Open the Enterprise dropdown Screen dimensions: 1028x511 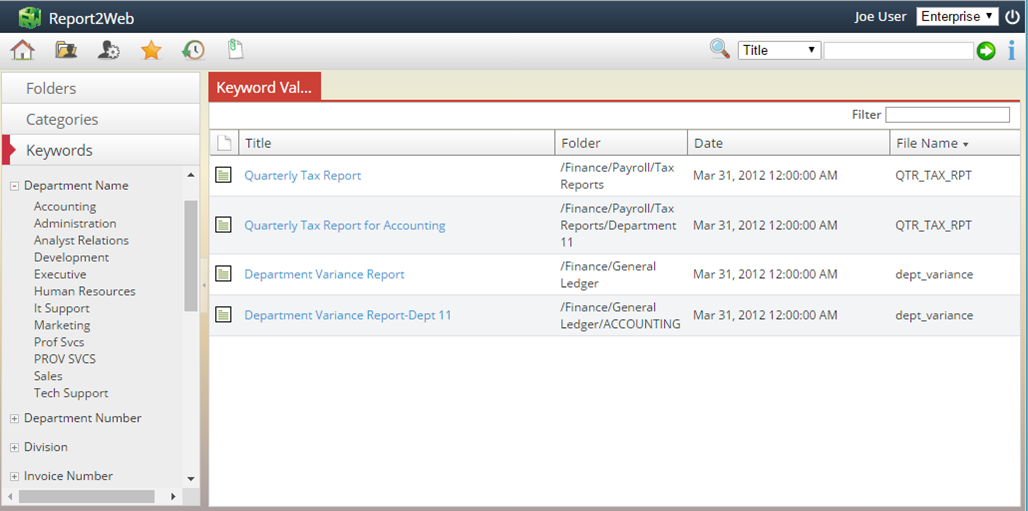(x=957, y=16)
